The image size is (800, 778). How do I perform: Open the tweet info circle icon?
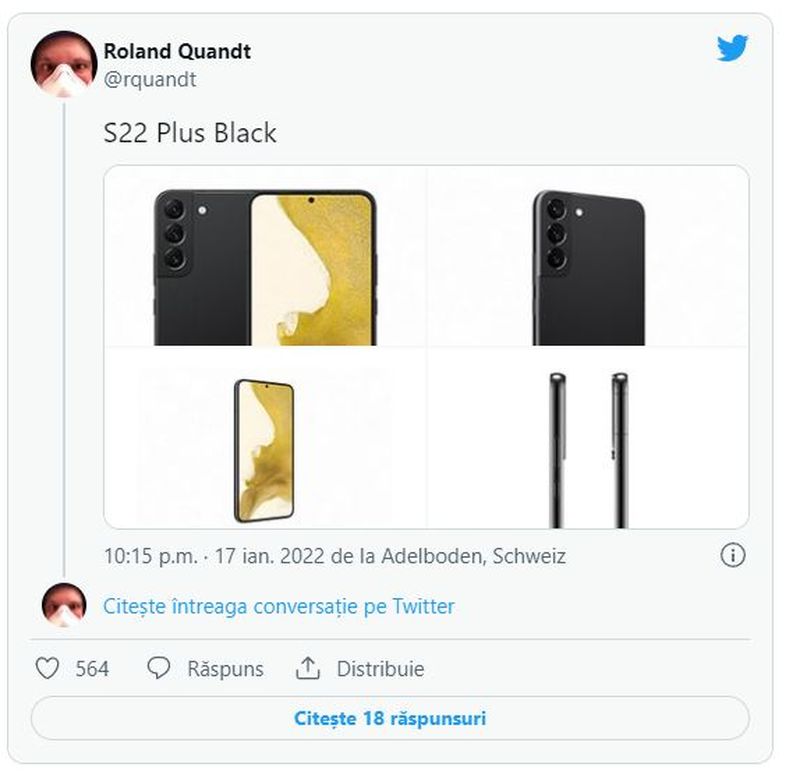pos(733,556)
